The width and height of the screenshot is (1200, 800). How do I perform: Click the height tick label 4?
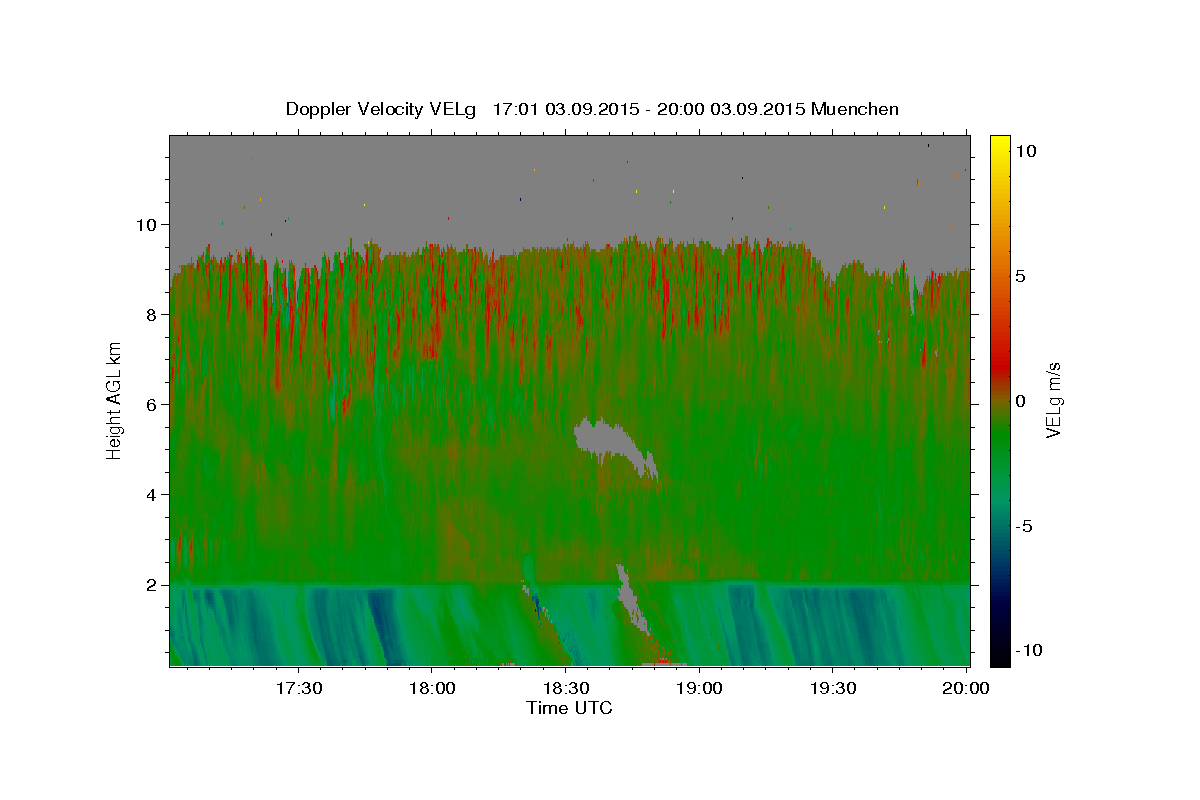(153, 494)
